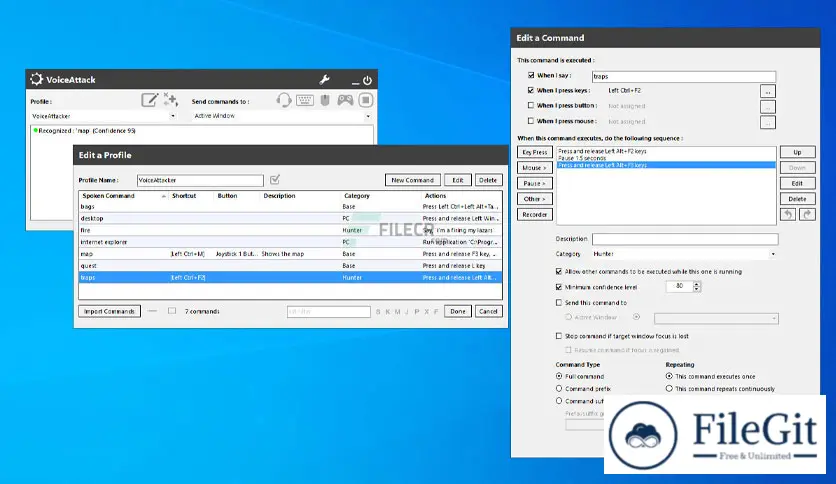Select 'Pause 1.5 seconds' in action sequence
The width and height of the screenshot is (836, 484).
point(666,158)
